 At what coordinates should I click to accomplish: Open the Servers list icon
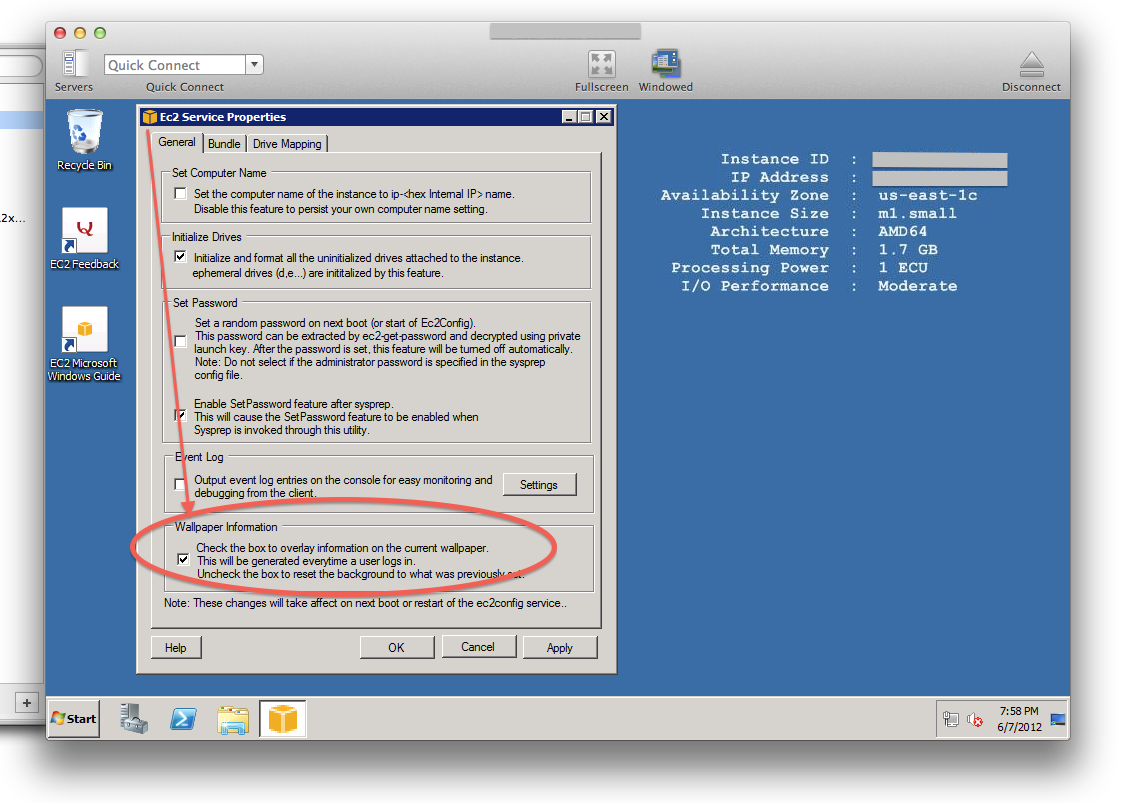coord(73,64)
